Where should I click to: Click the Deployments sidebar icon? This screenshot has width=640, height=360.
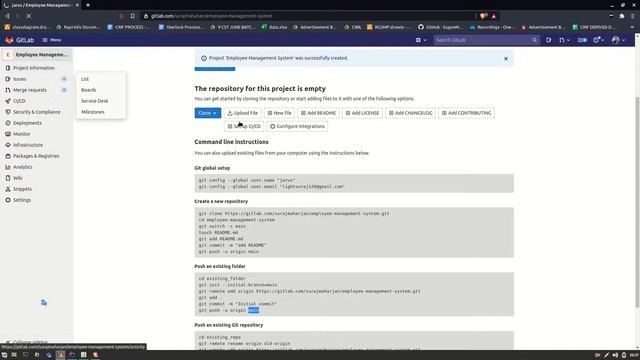click(x=8, y=123)
